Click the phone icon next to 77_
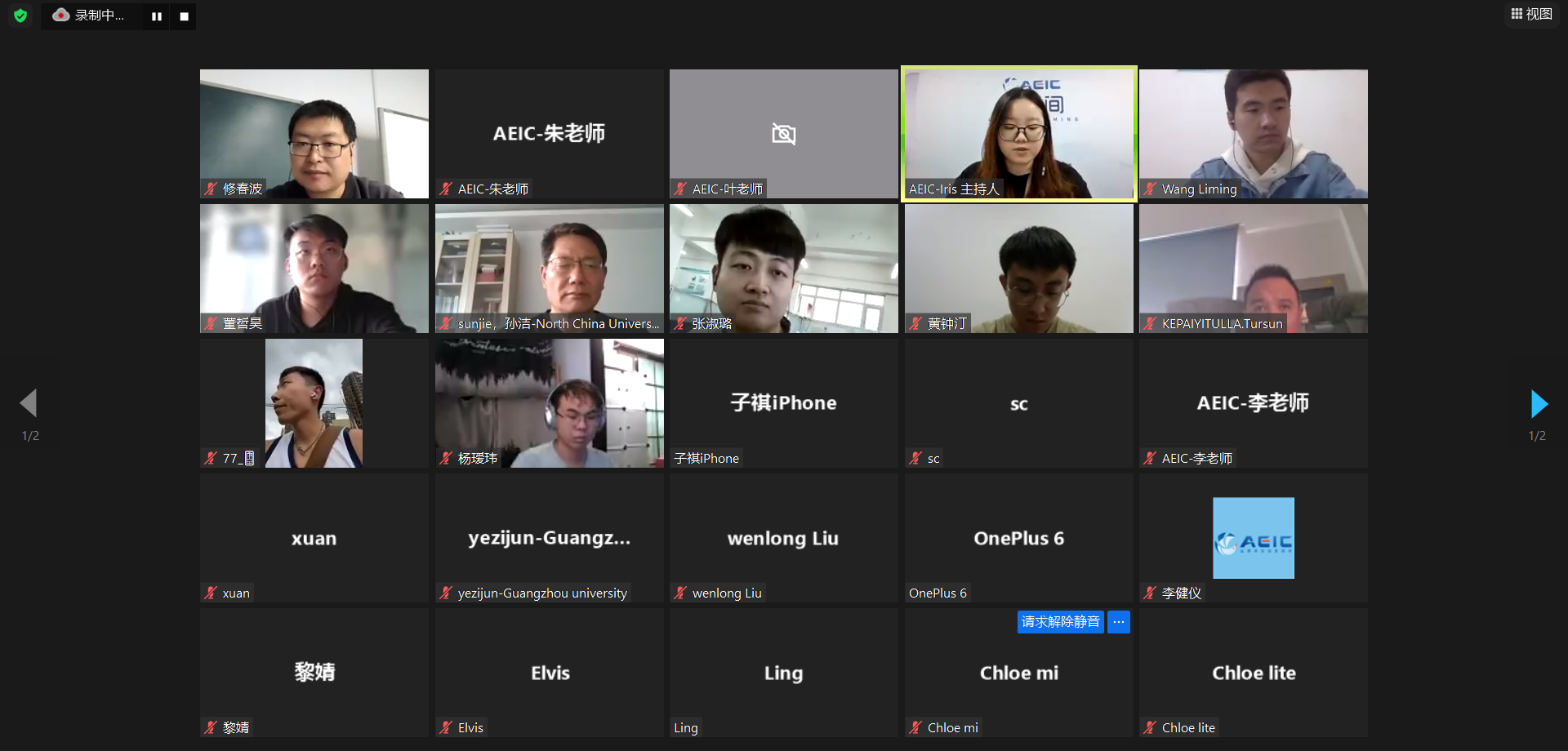The image size is (1568, 751). (x=249, y=459)
